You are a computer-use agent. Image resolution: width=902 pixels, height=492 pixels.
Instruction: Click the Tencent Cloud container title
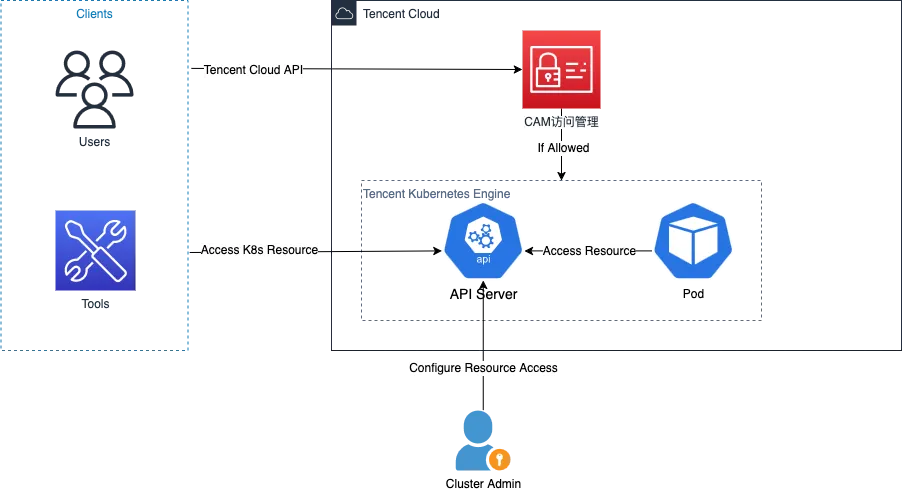click(401, 14)
